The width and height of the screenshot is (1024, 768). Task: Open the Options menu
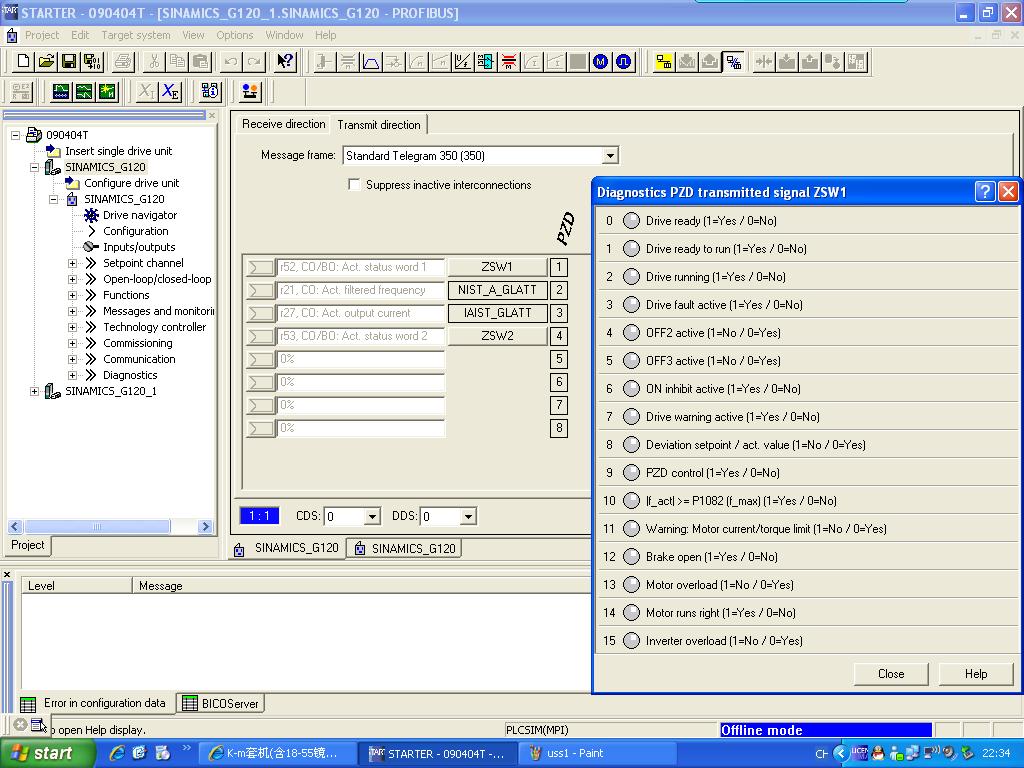(x=234, y=35)
